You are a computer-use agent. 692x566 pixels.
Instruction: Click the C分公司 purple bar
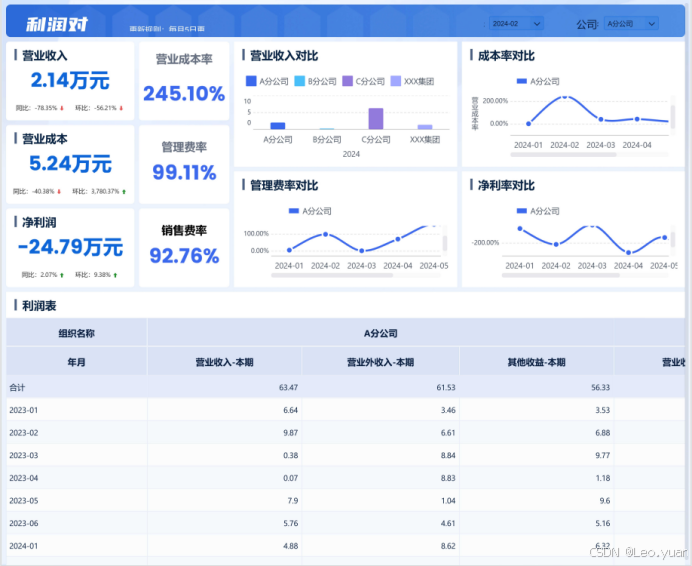point(376,118)
